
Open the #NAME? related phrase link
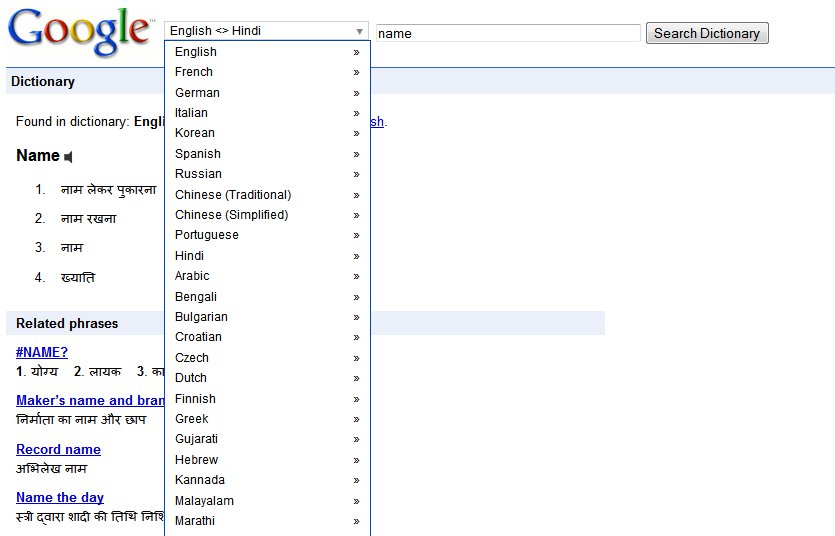tap(42, 352)
